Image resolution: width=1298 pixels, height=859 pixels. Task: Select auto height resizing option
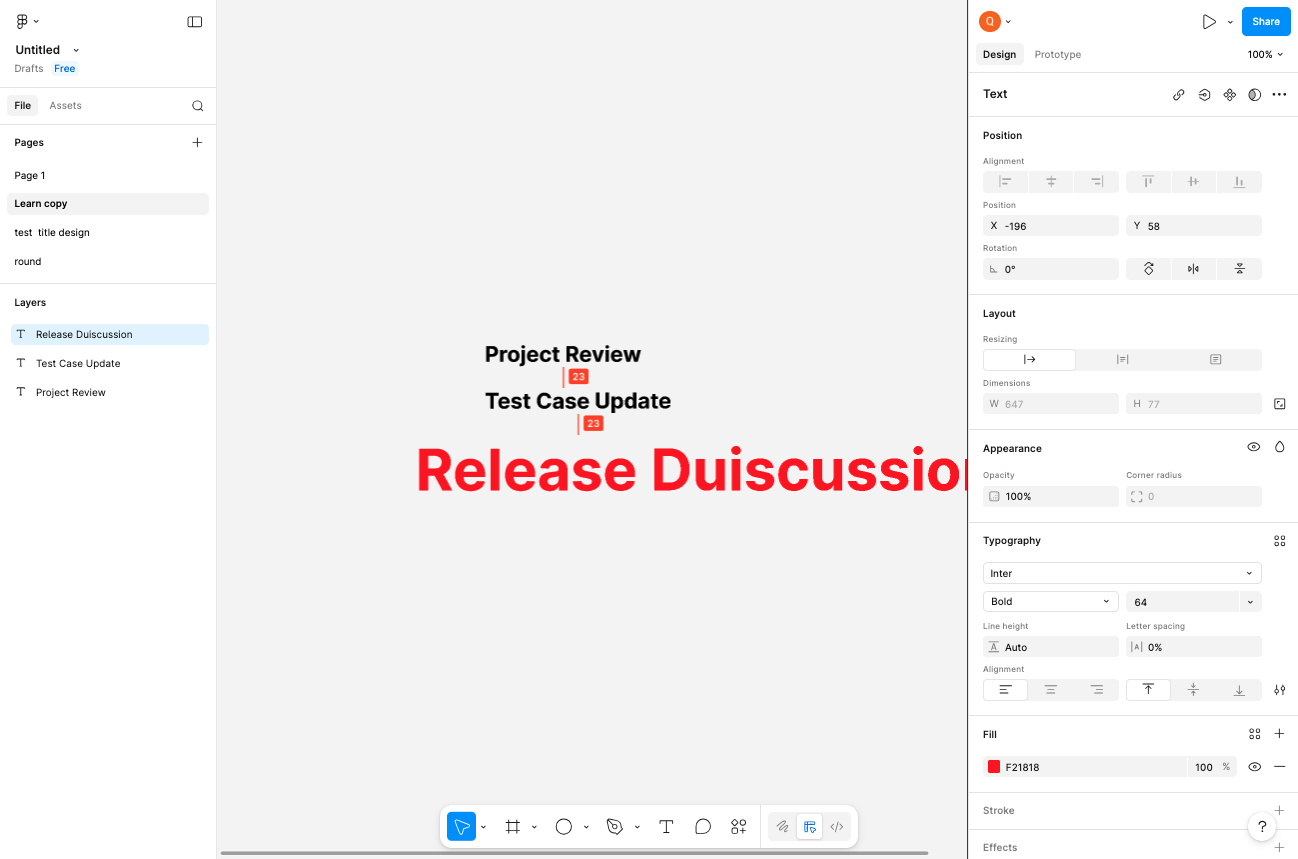pos(1122,360)
